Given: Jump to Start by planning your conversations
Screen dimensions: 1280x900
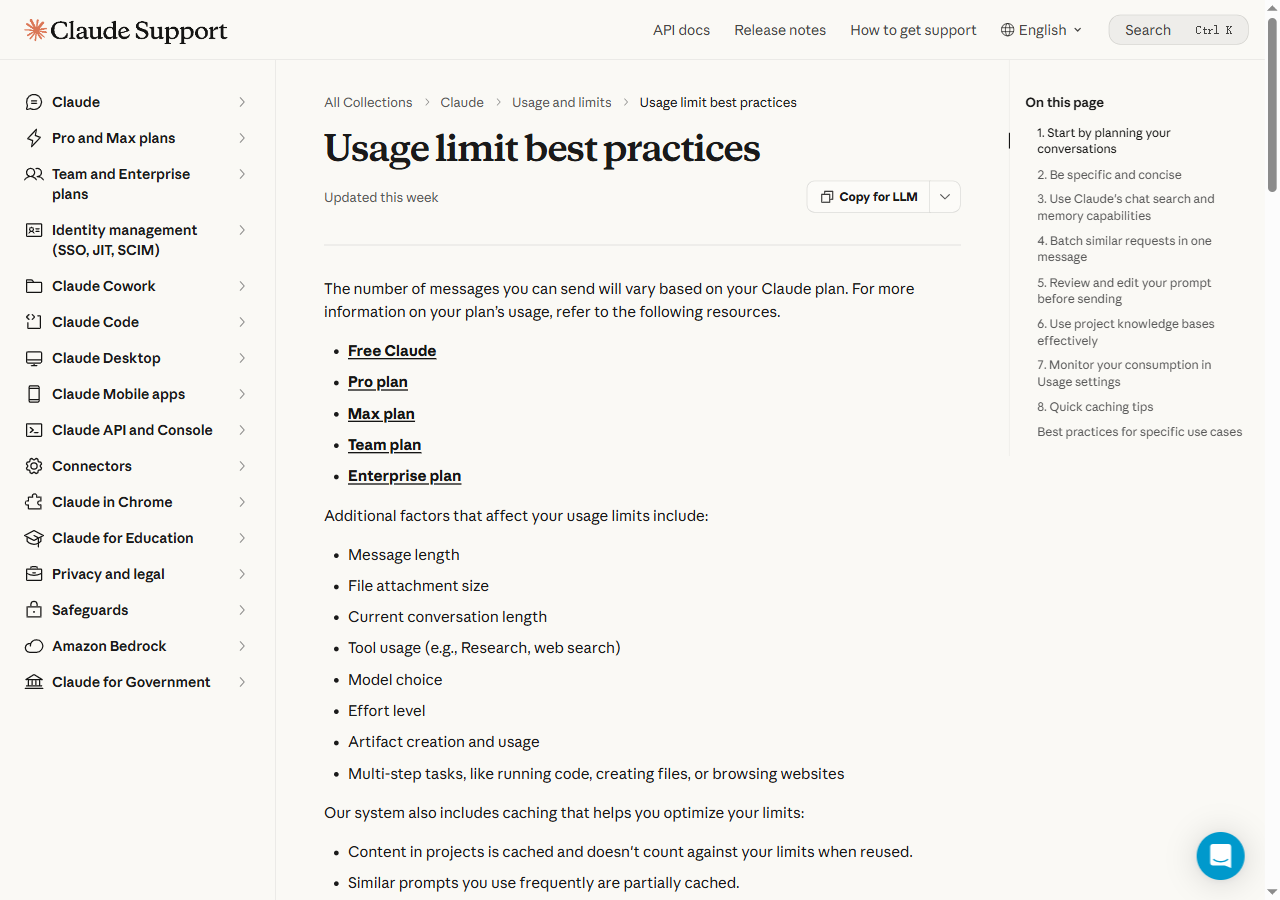Looking at the screenshot, I should [1104, 141].
